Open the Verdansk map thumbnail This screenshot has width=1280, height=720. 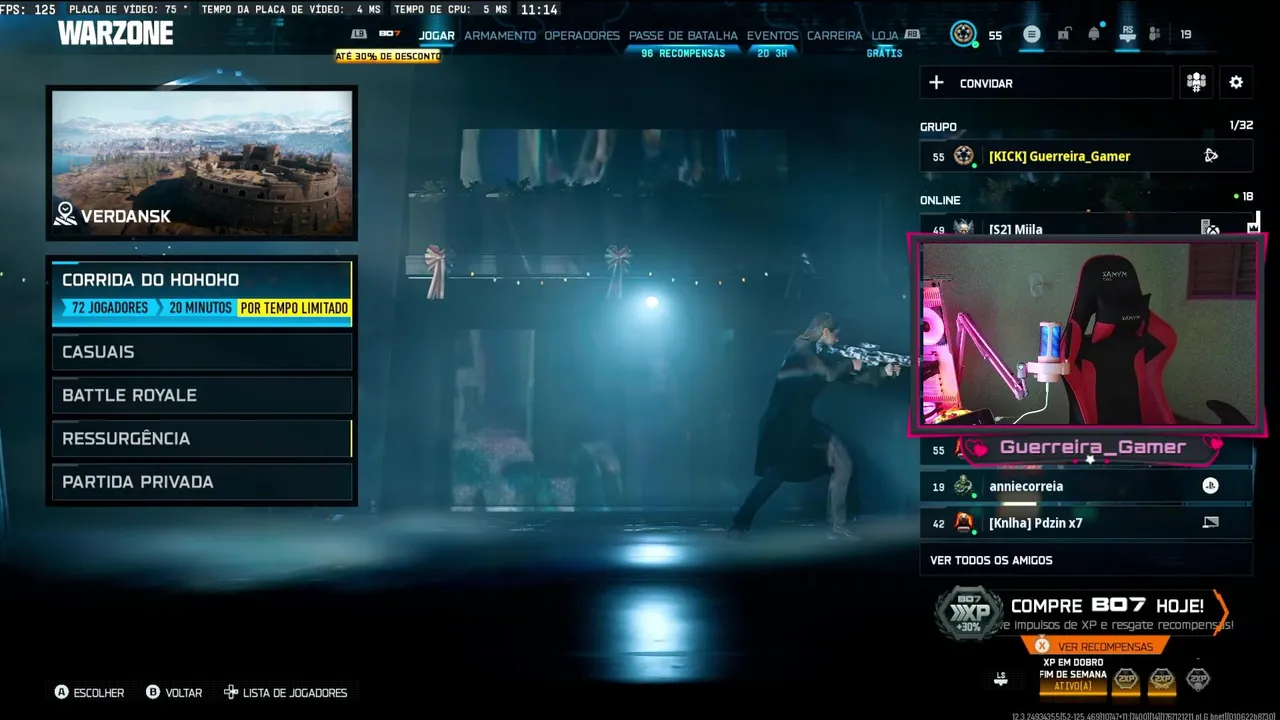[202, 163]
